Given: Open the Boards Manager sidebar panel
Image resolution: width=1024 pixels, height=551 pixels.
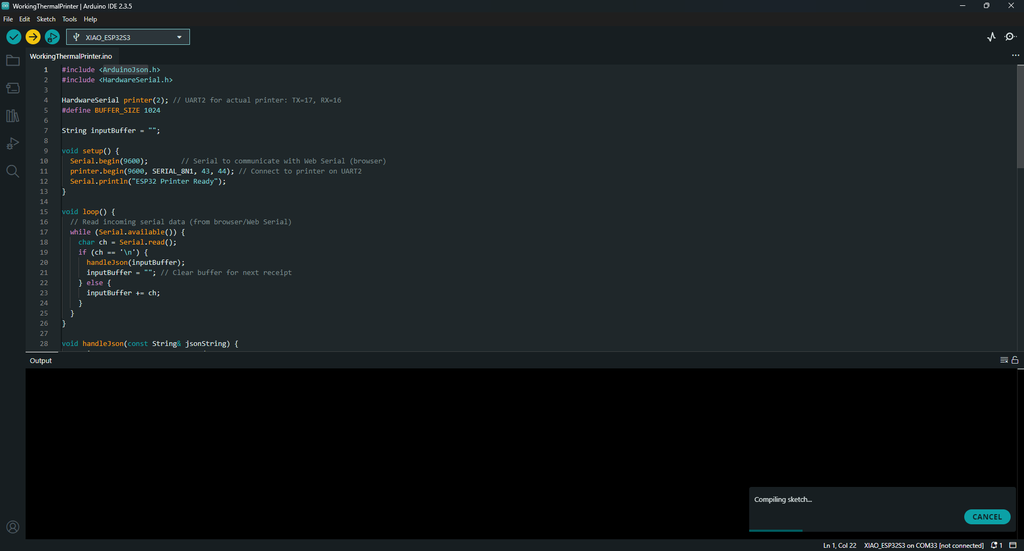Looking at the screenshot, I should click(x=13, y=88).
